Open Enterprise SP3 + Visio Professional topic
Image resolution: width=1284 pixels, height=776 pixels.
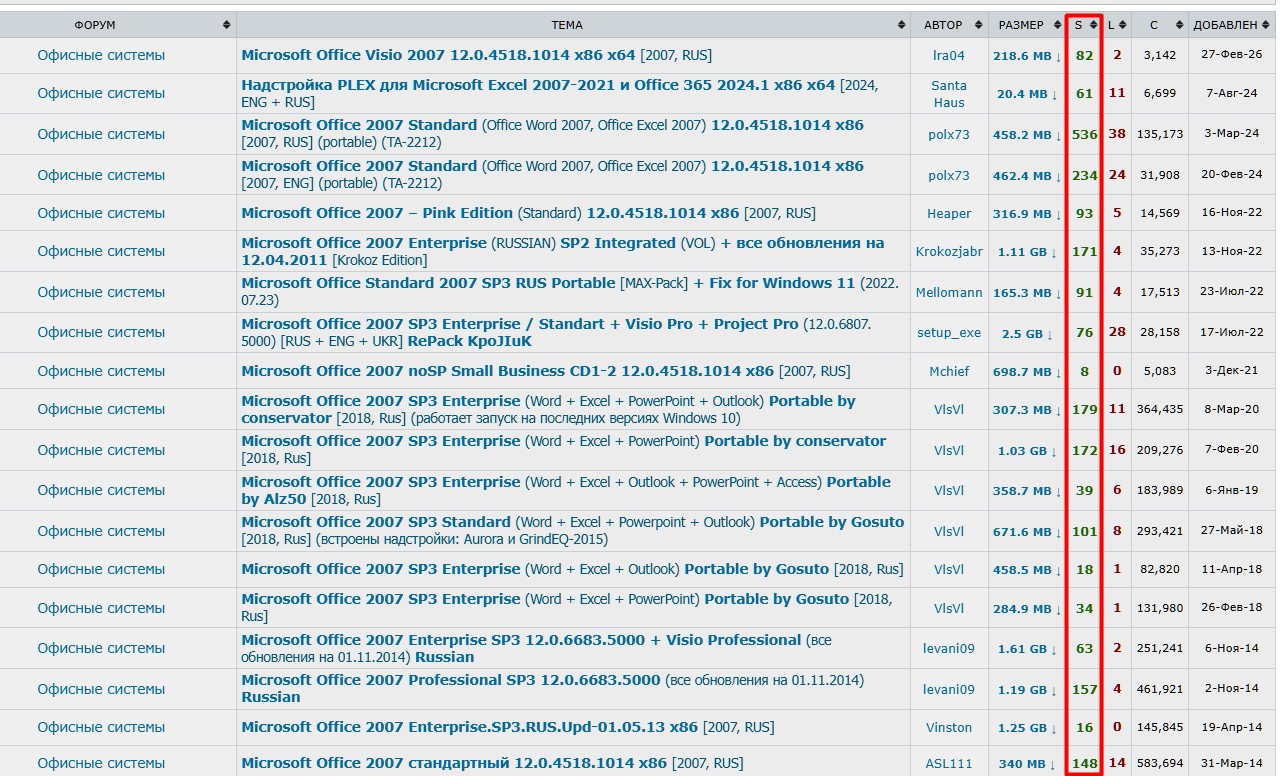click(x=537, y=648)
